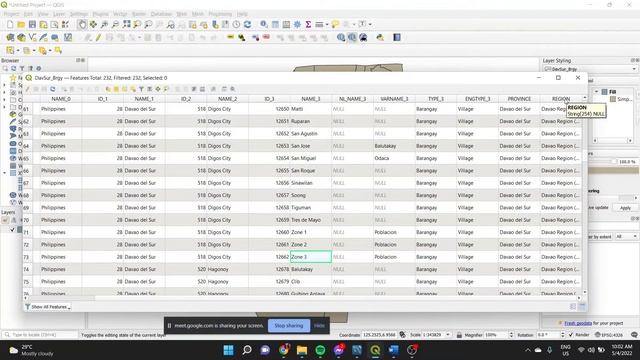
Task: Select the Sinawilan cell
Action: (x=311, y=183)
